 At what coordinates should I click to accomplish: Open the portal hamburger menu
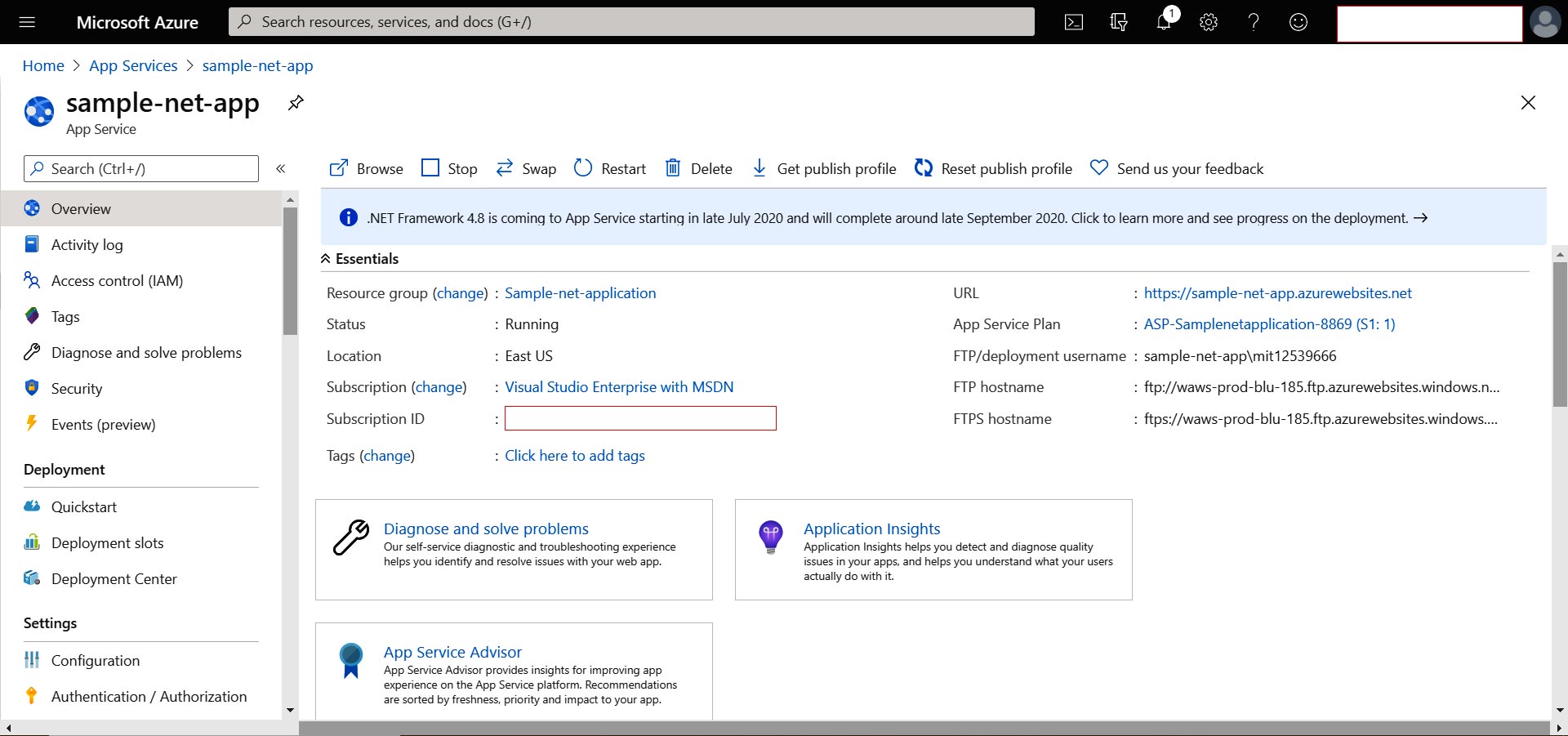pyautogui.click(x=27, y=22)
